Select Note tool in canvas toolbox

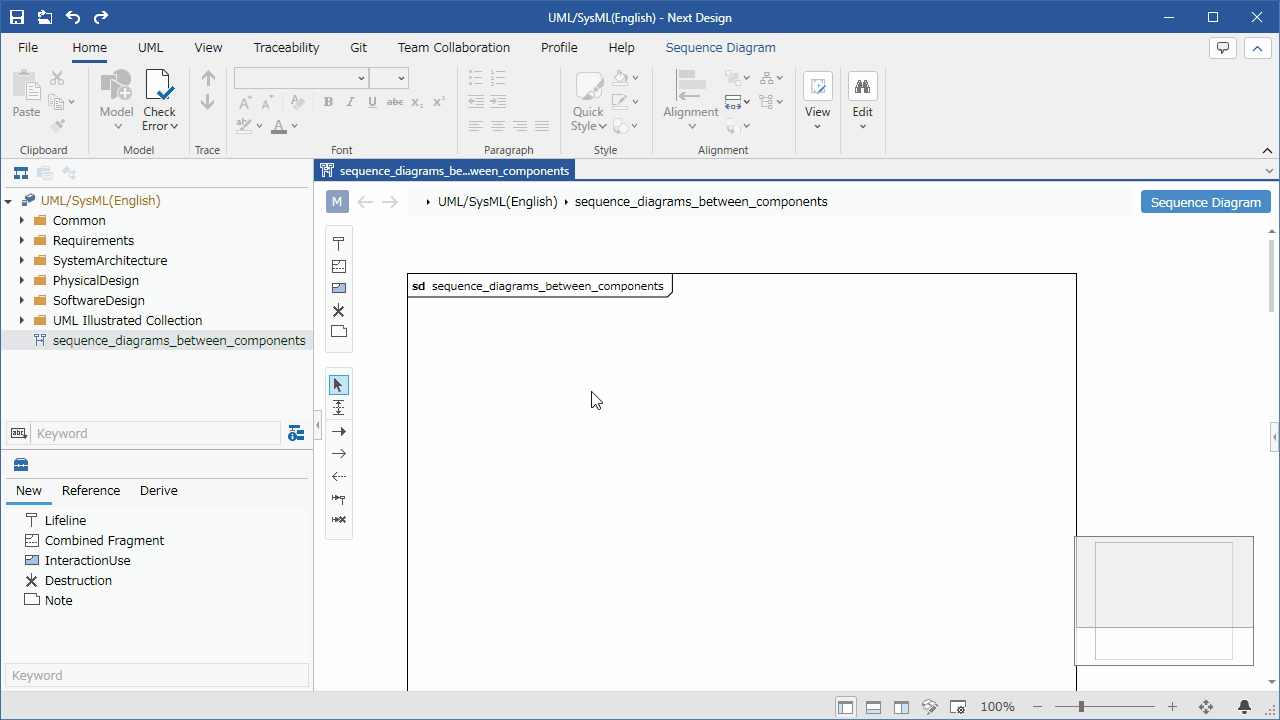(x=339, y=331)
